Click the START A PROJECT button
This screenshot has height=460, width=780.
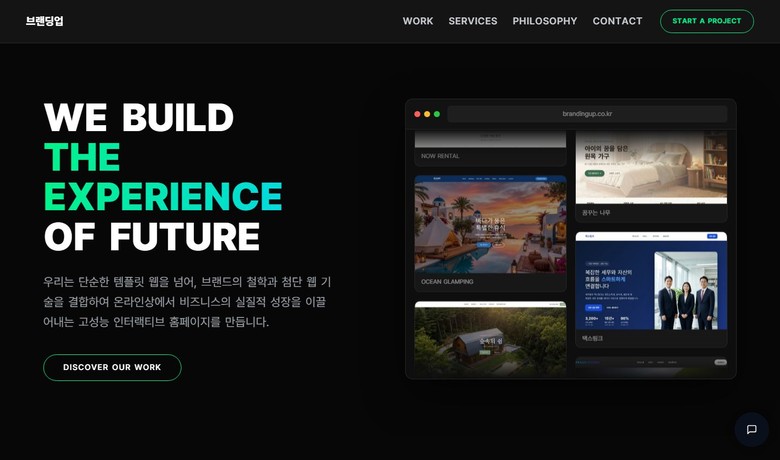(707, 21)
